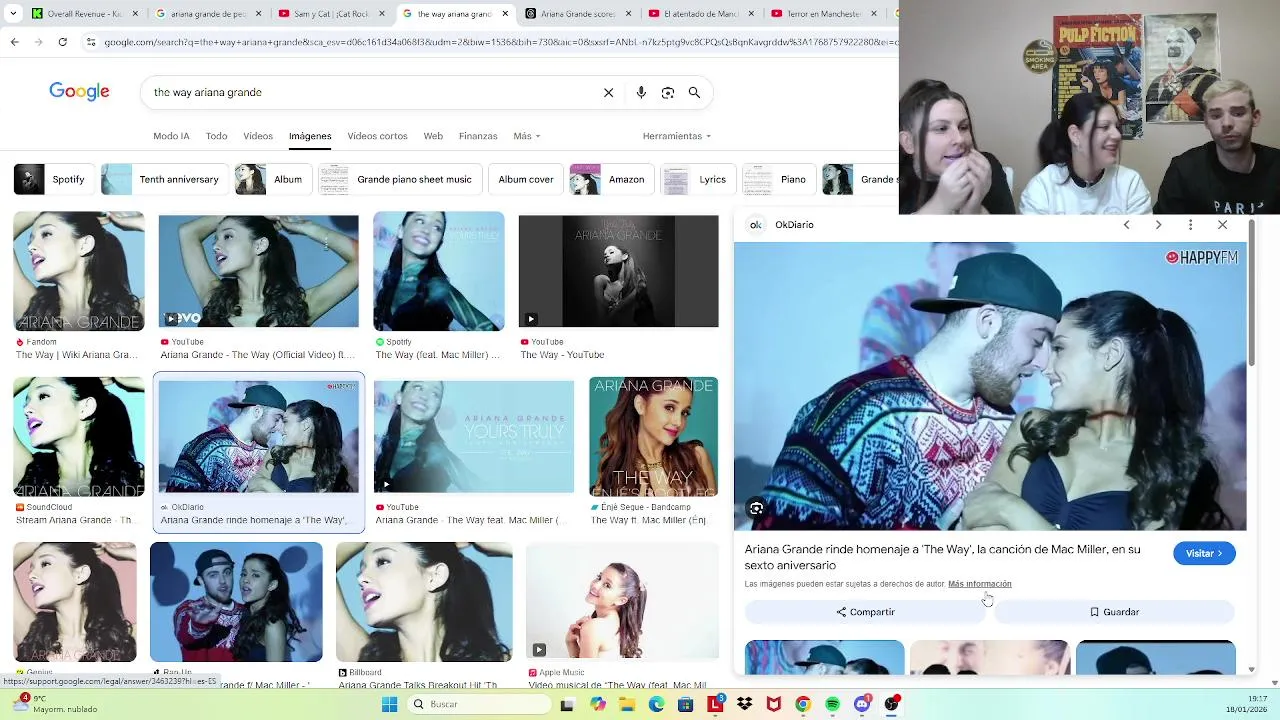Select the Album cover suggestion chip
The image size is (1280, 720).
click(x=526, y=180)
